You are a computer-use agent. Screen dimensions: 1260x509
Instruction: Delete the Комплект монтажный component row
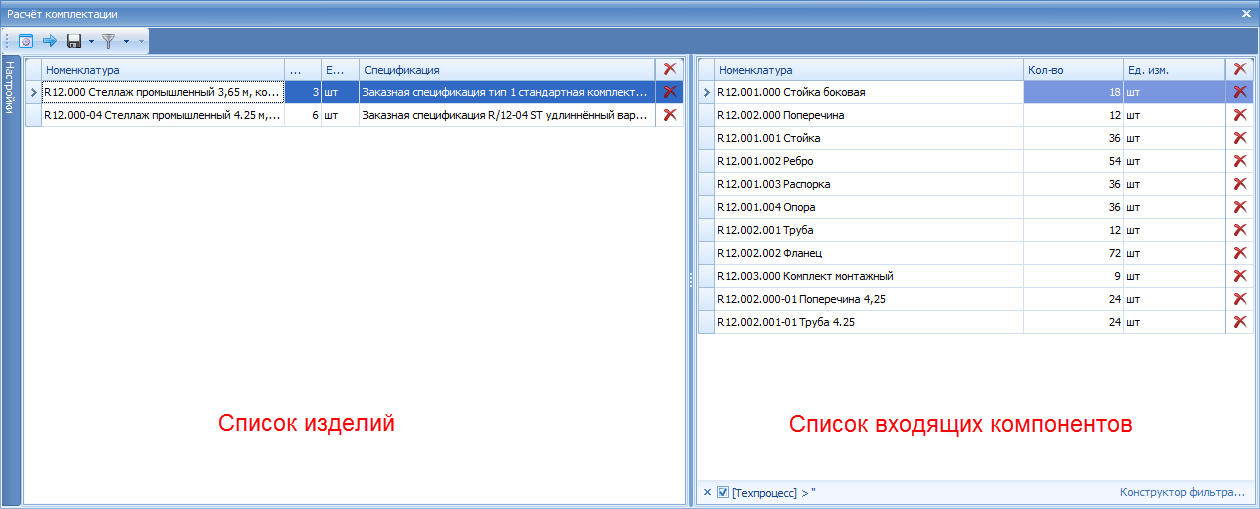click(1240, 276)
